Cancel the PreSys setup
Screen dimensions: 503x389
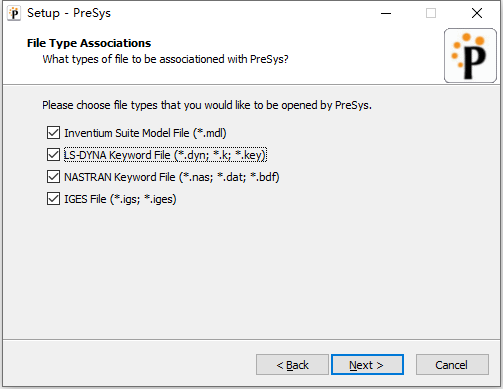click(452, 365)
